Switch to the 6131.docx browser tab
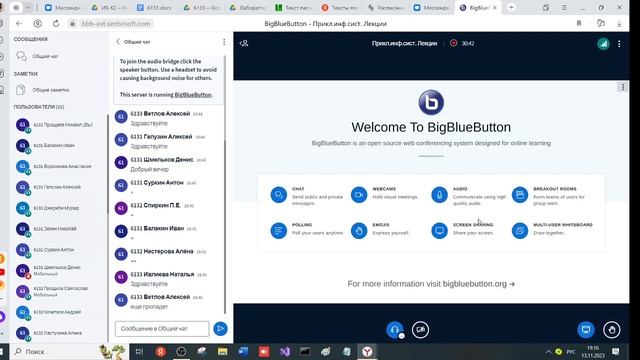This screenshot has height=360, width=640. [155, 8]
